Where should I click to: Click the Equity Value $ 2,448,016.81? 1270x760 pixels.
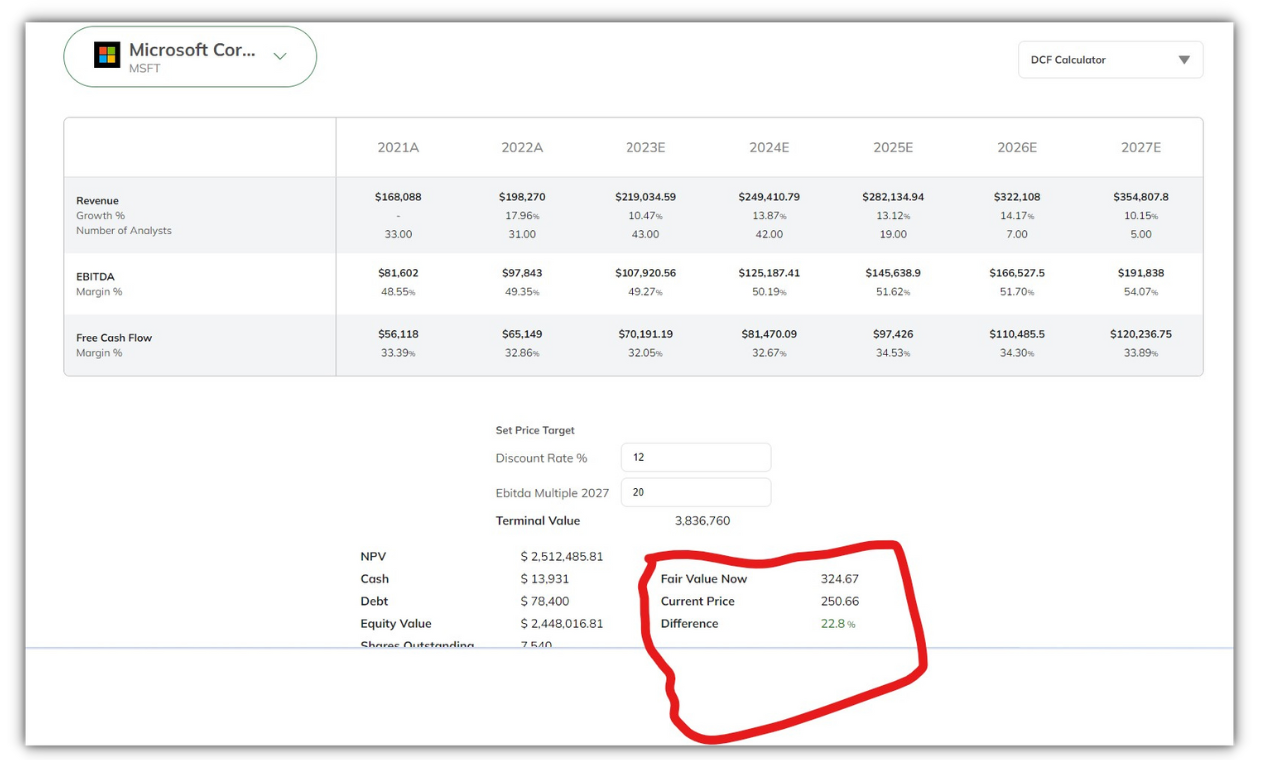(562, 623)
